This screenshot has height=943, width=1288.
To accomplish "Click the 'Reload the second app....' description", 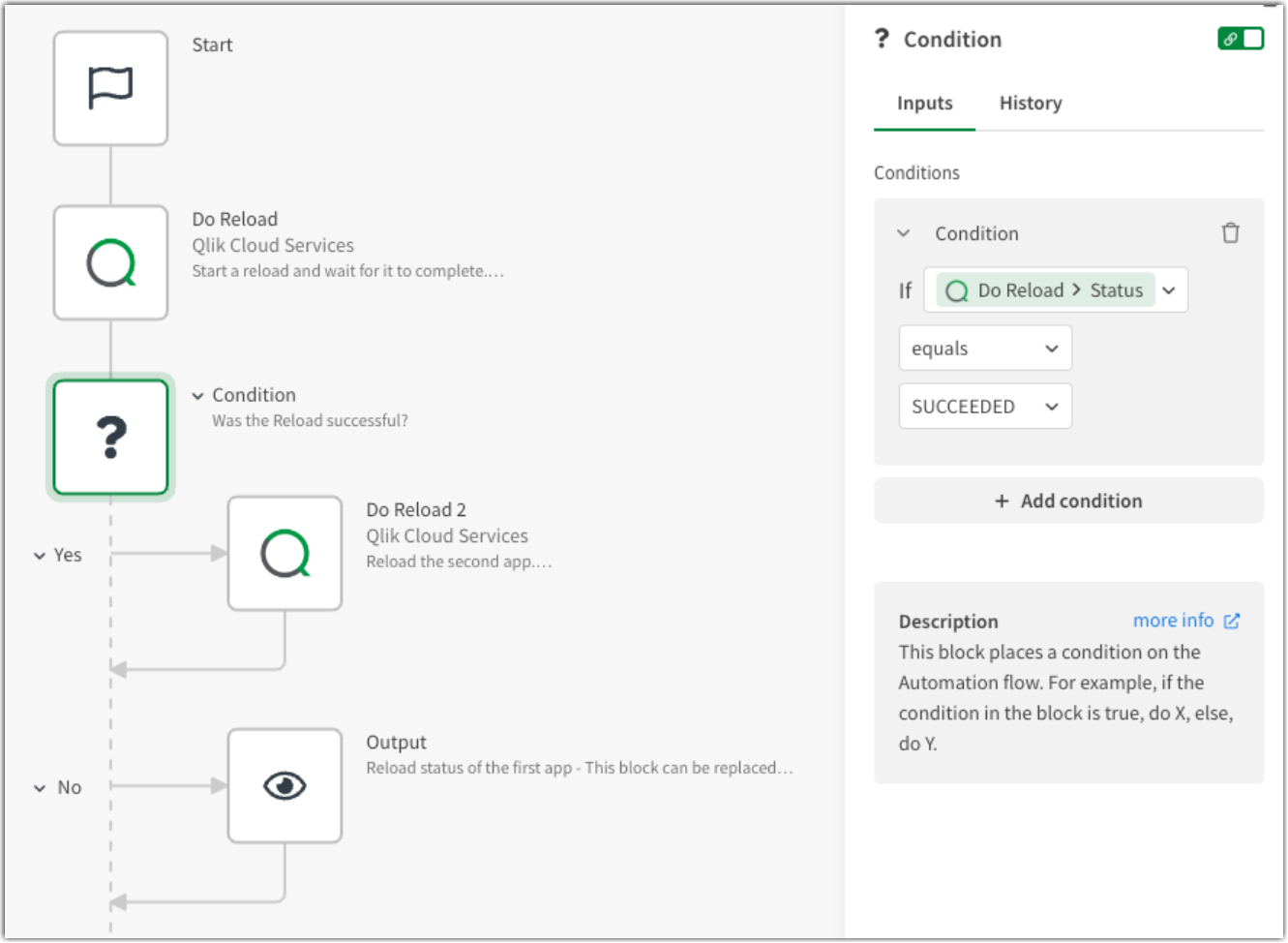I will click(x=459, y=562).
